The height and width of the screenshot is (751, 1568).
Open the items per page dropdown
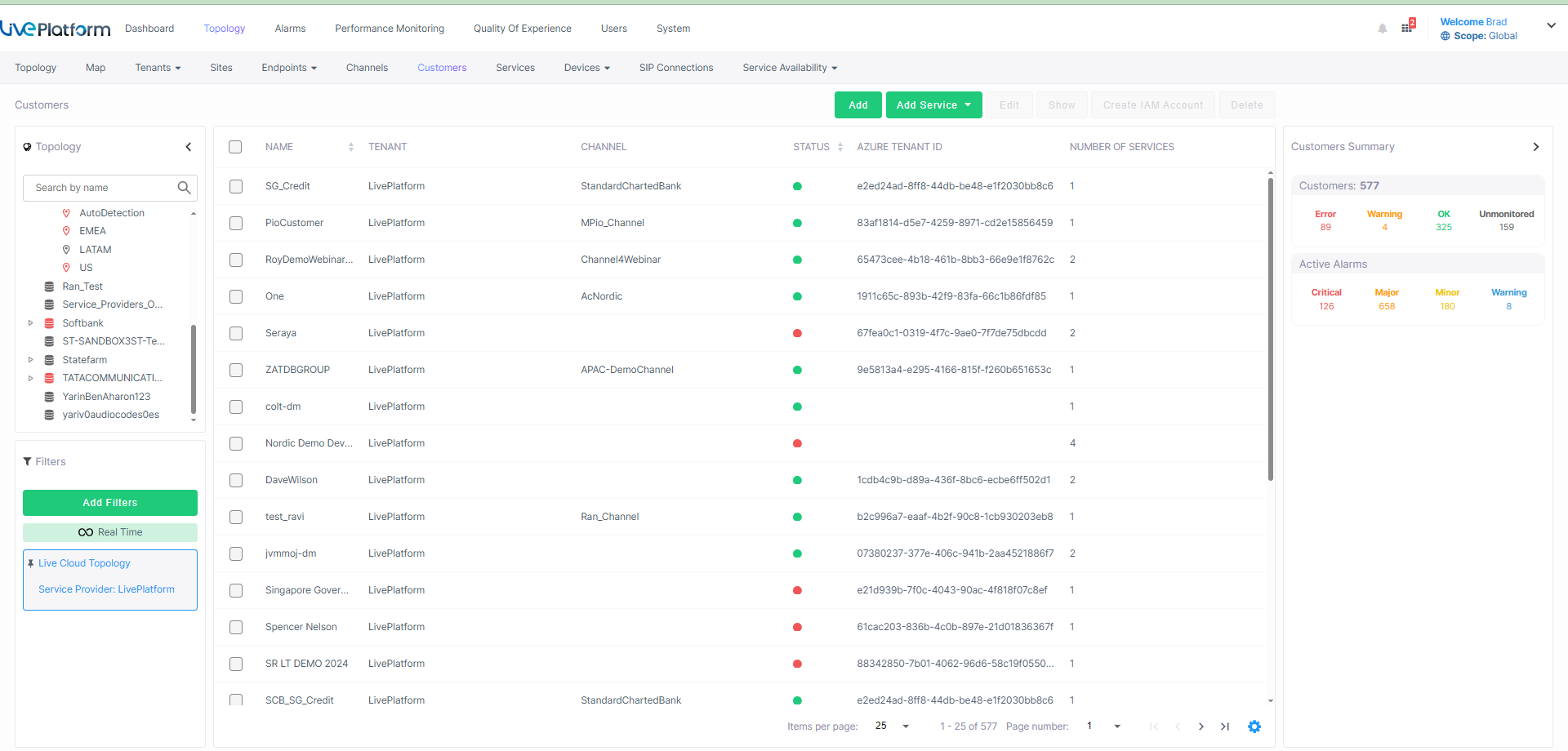click(892, 727)
